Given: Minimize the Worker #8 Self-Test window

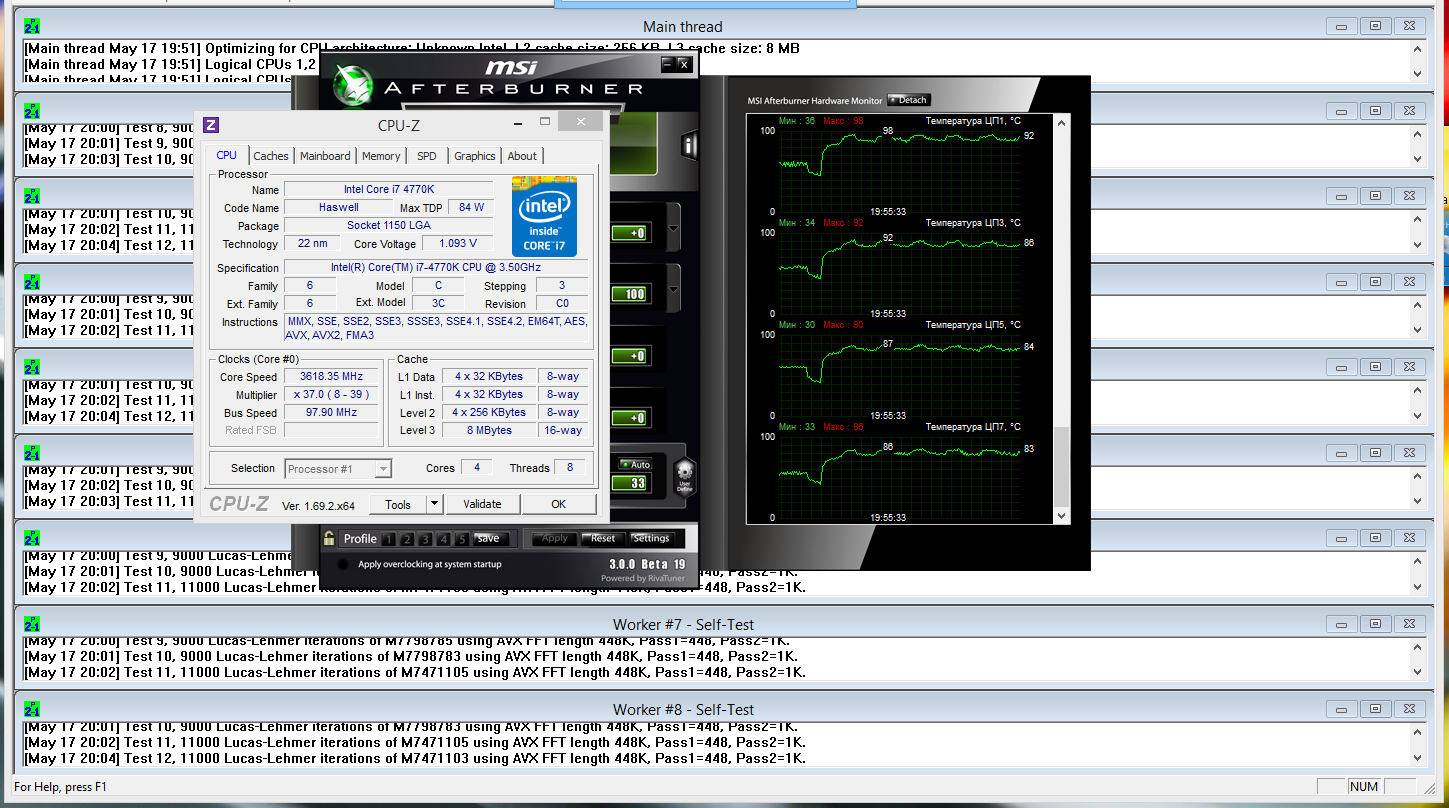Looking at the screenshot, I should [x=1341, y=709].
